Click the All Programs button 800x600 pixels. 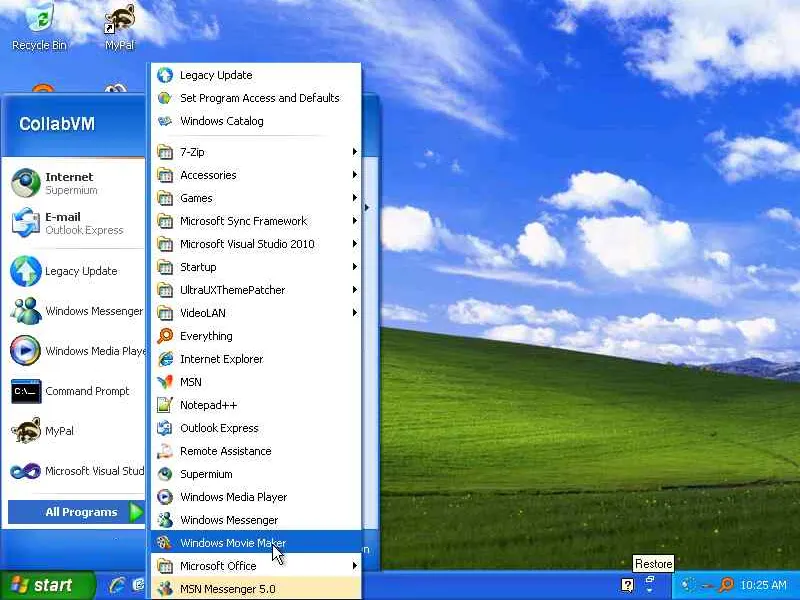[77, 512]
